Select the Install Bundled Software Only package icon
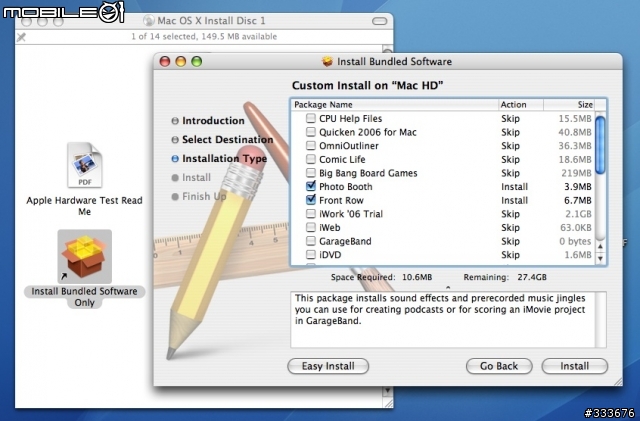 tap(84, 256)
